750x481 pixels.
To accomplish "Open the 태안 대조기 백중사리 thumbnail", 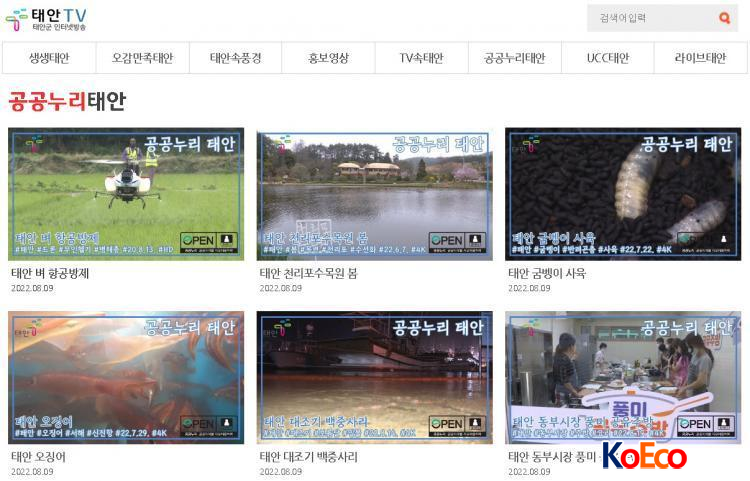I will (x=374, y=377).
